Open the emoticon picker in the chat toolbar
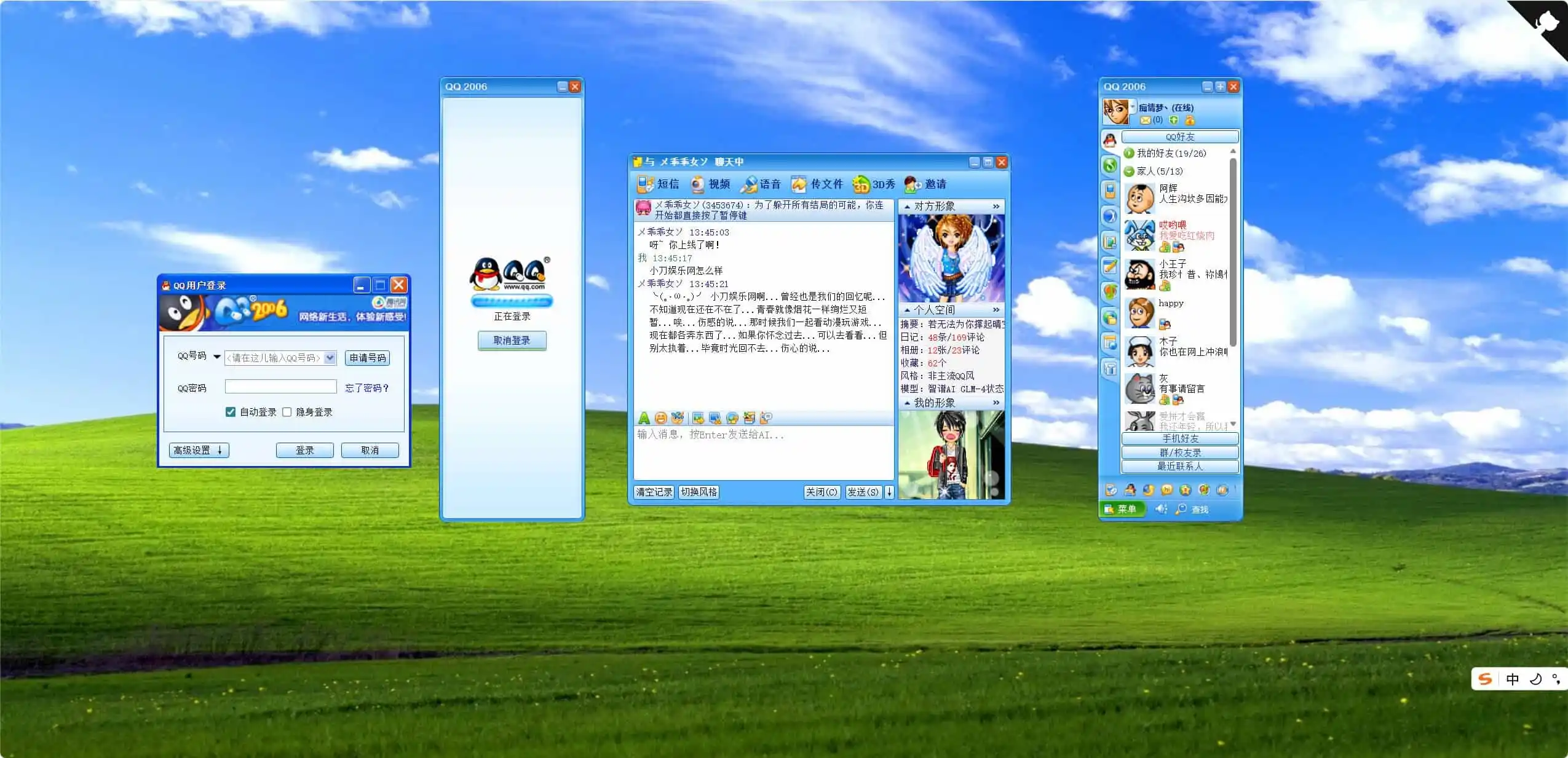Image resolution: width=1568 pixels, height=758 pixels. pos(660,419)
